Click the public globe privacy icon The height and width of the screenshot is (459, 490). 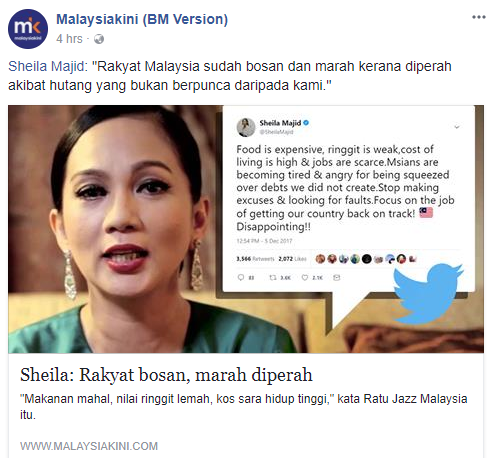(99, 39)
